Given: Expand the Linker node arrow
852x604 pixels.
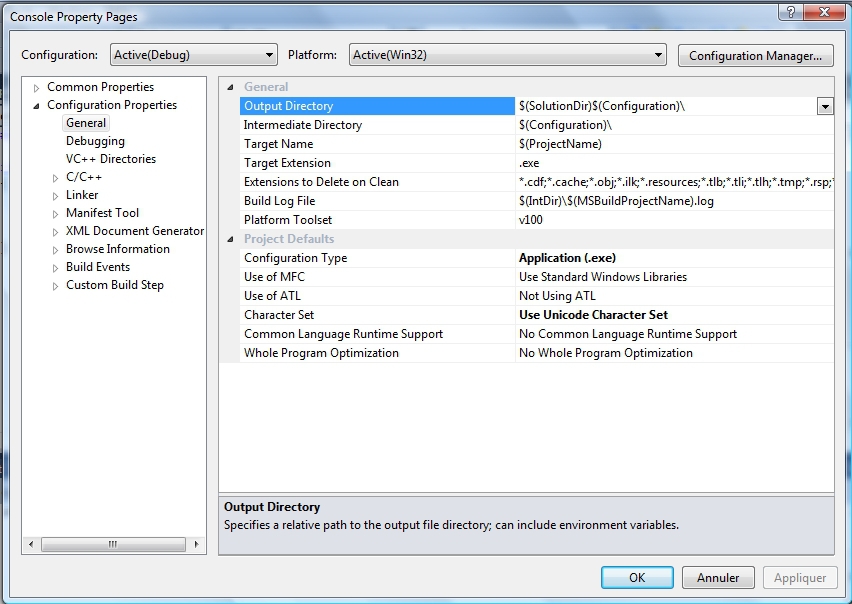Looking at the screenshot, I should coord(57,195).
